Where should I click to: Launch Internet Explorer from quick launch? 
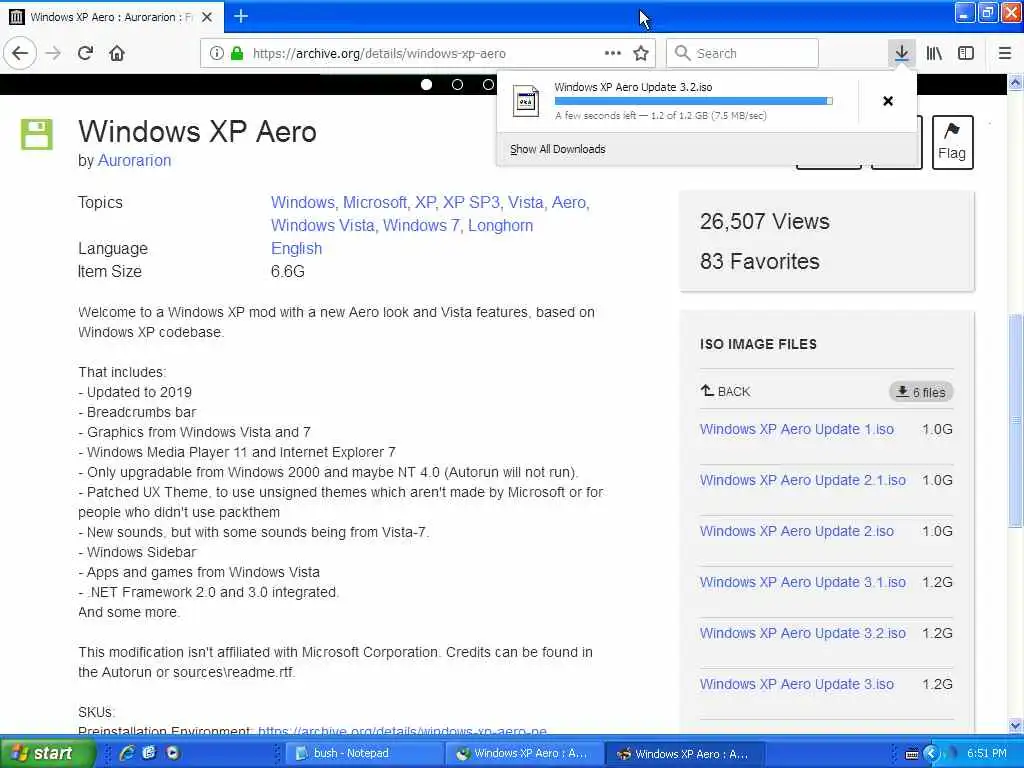[126, 753]
